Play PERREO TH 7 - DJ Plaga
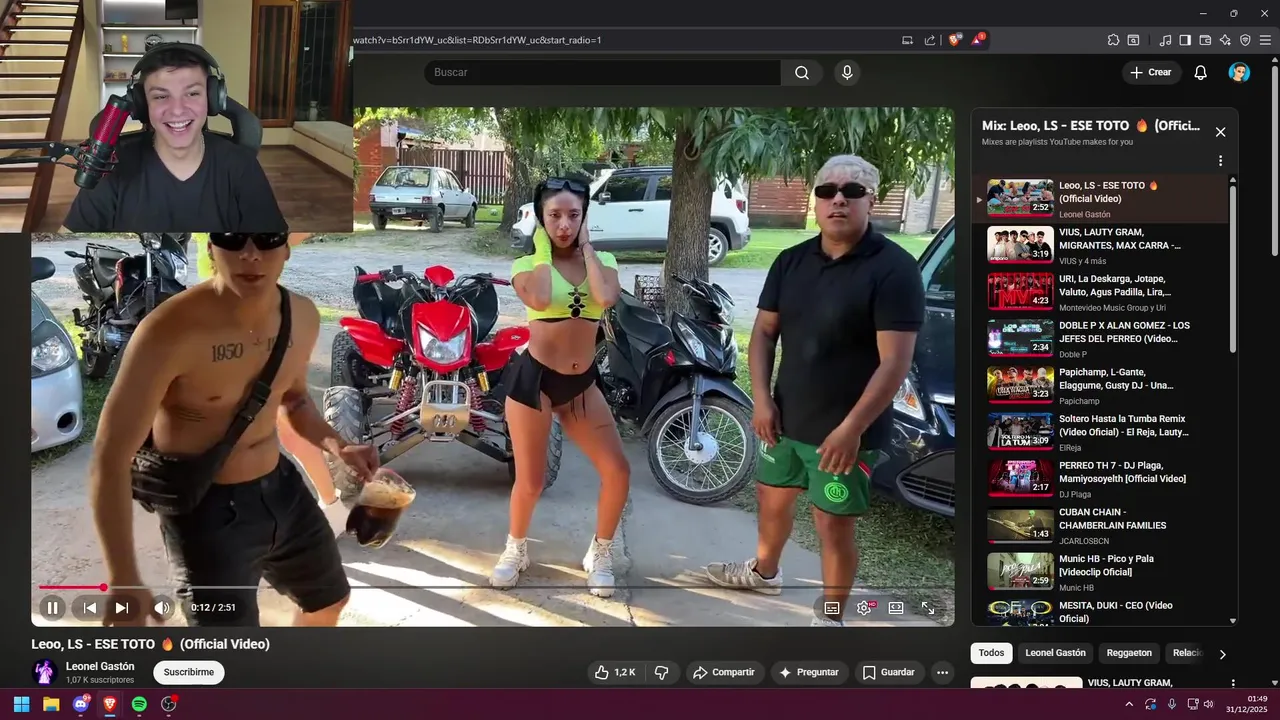 (x=1100, y=478)
